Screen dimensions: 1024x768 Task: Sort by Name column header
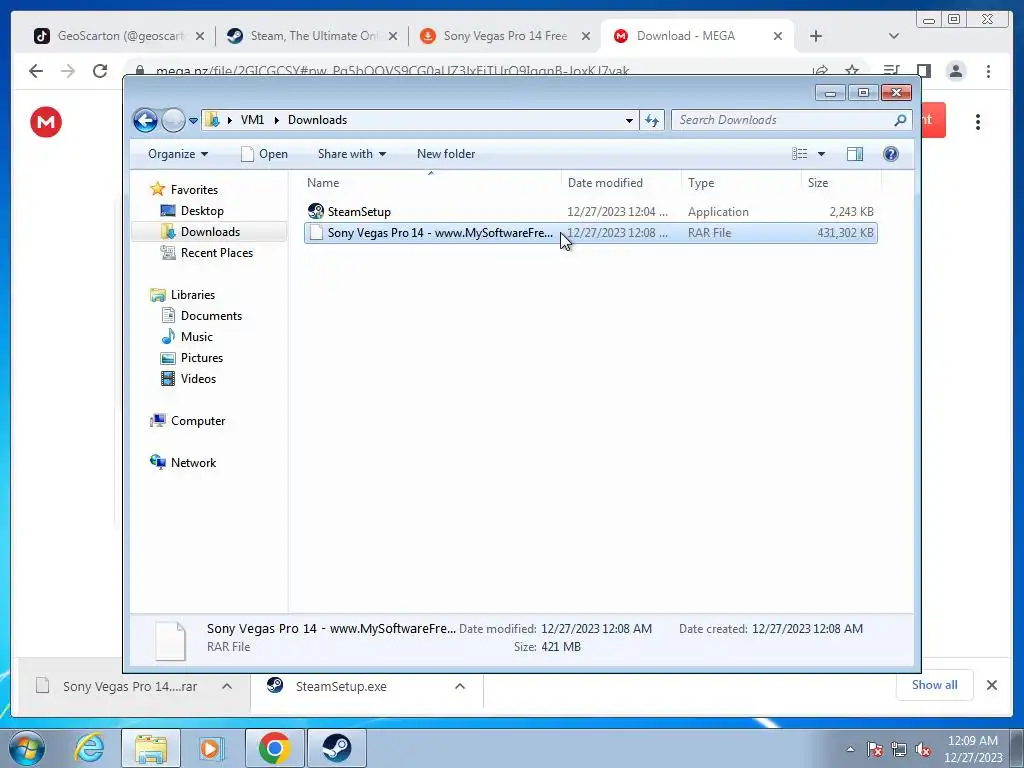[x=431, y=183]
